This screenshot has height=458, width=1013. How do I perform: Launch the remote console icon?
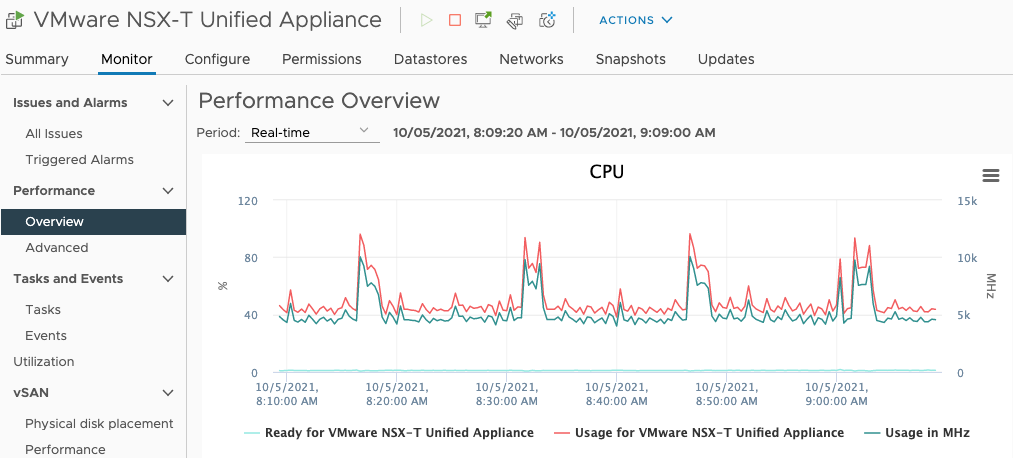point(483,20)
